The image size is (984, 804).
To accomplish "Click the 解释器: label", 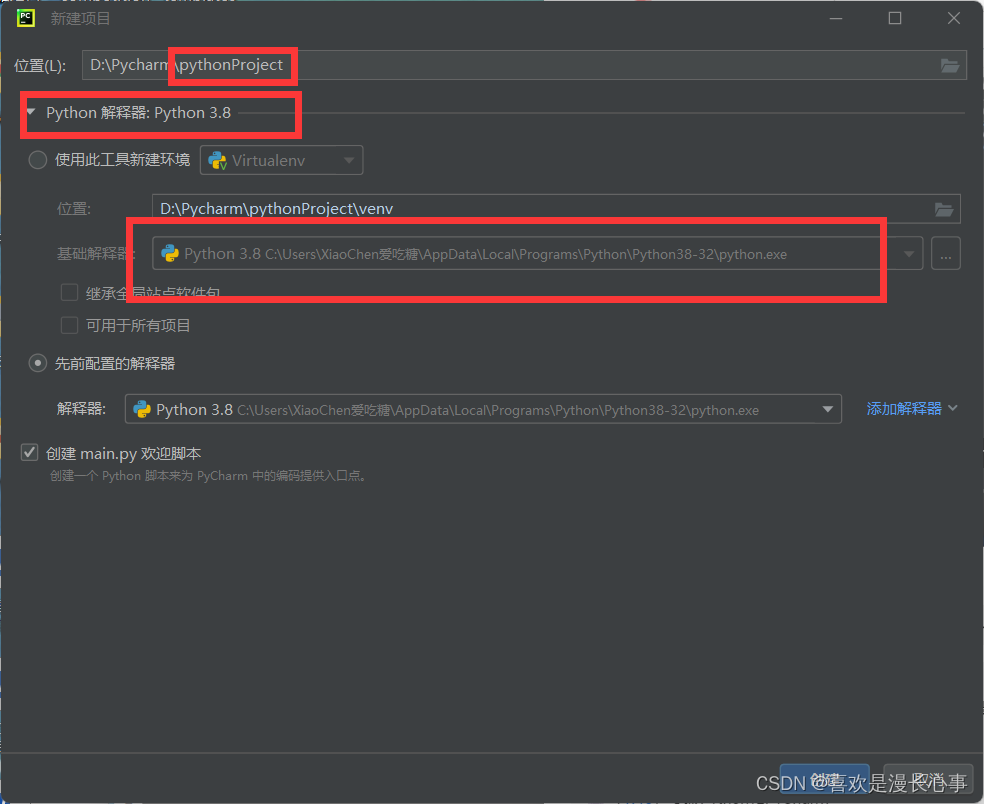I will pyautogui.click(x=81, y=409).
